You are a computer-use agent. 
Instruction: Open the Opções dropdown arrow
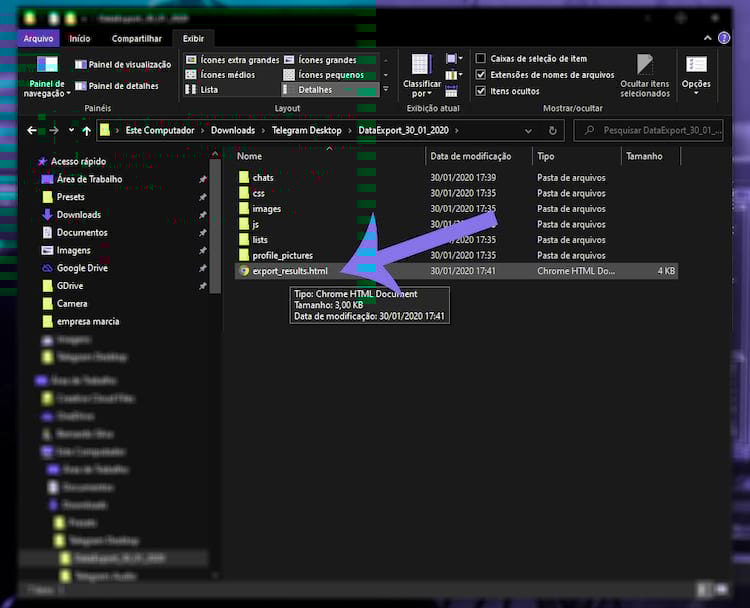[696, 95]
